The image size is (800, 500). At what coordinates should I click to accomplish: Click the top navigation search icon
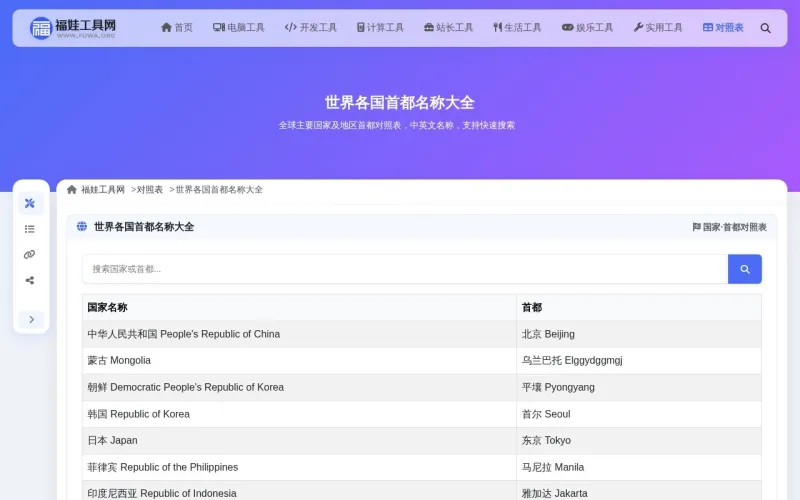click(765, 28)
